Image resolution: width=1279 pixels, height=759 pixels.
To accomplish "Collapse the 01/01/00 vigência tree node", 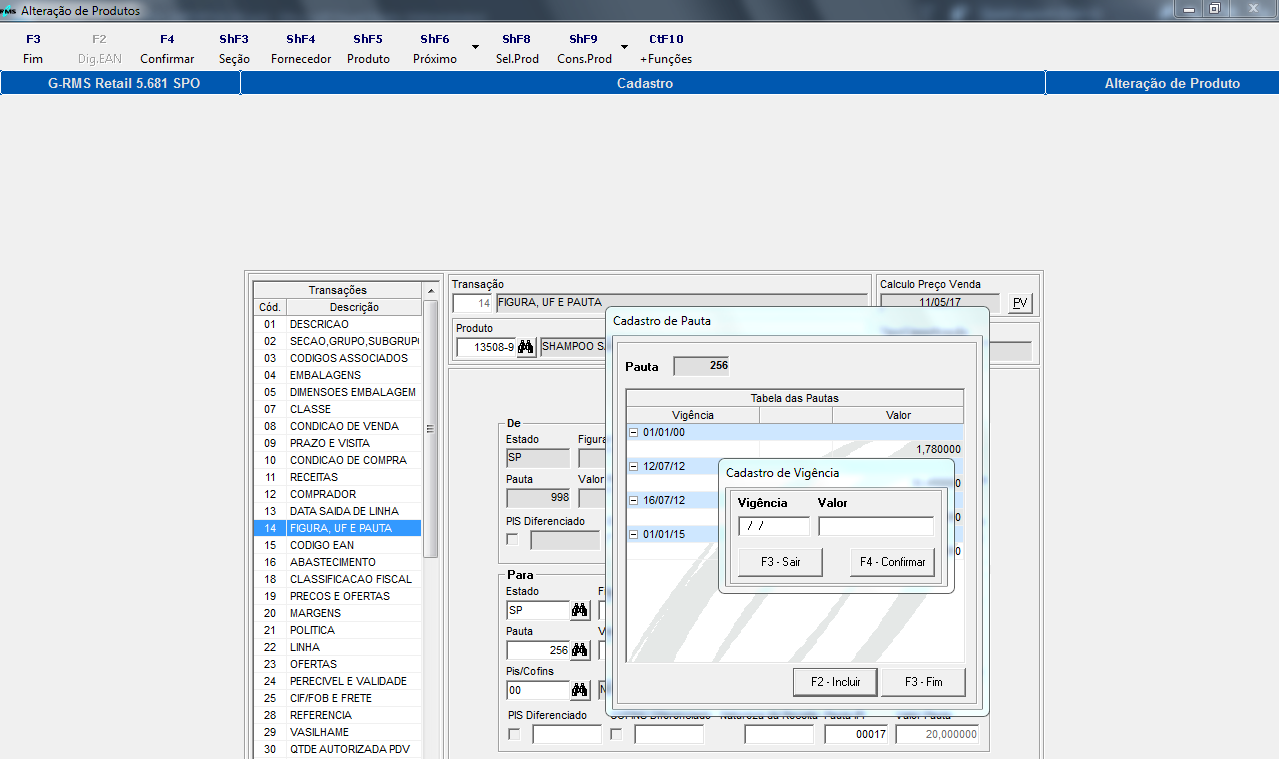I will tap(633, 432).
